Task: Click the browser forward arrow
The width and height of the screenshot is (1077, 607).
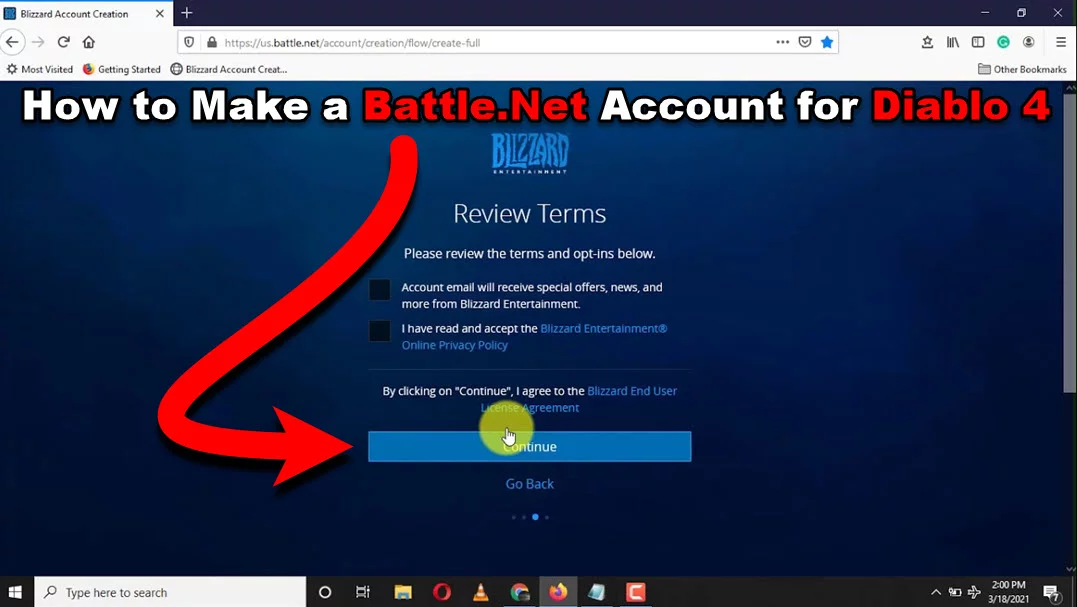Action: (38, 43)
